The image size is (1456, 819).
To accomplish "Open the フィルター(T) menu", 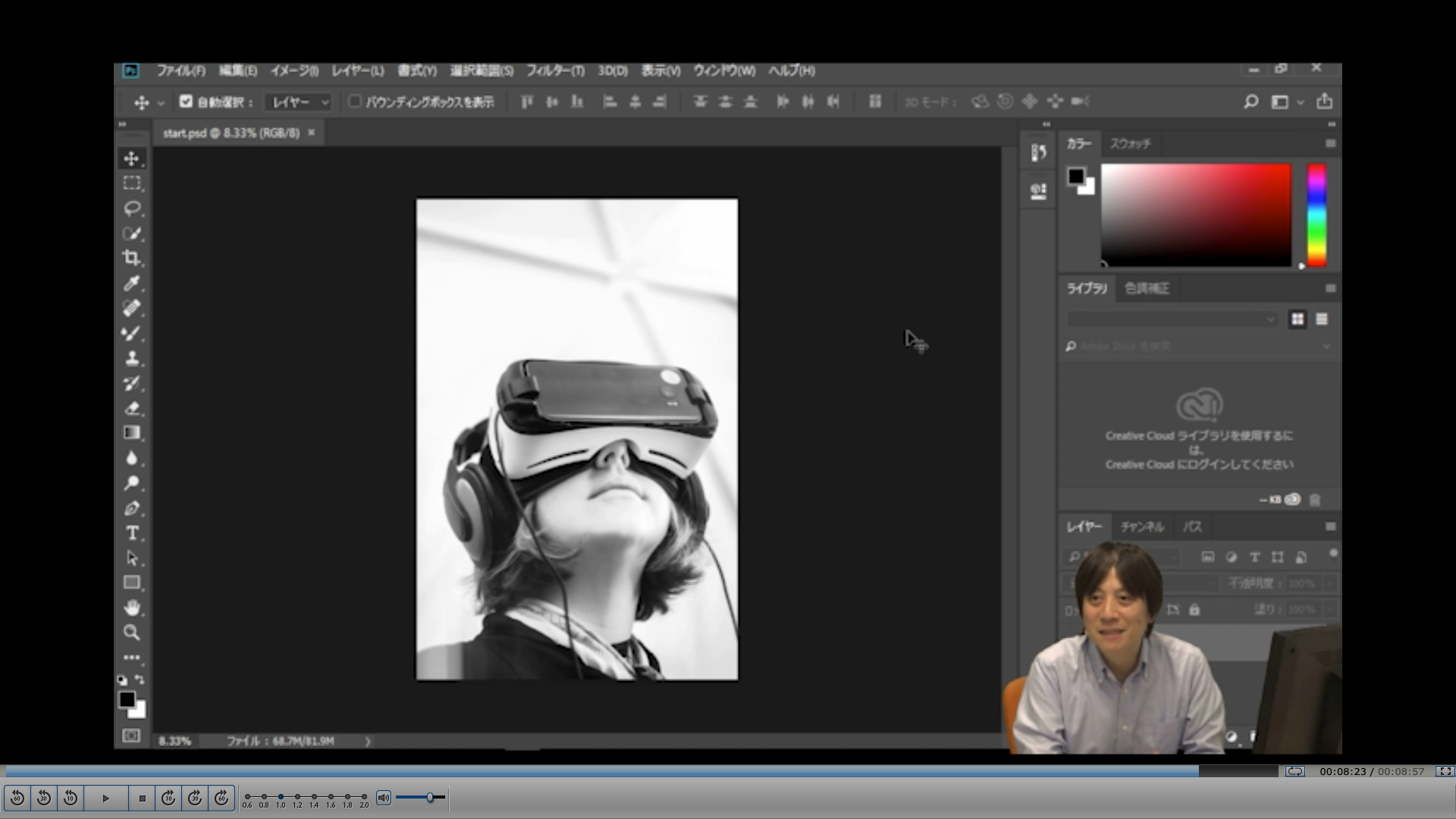I will pos(555,71).
